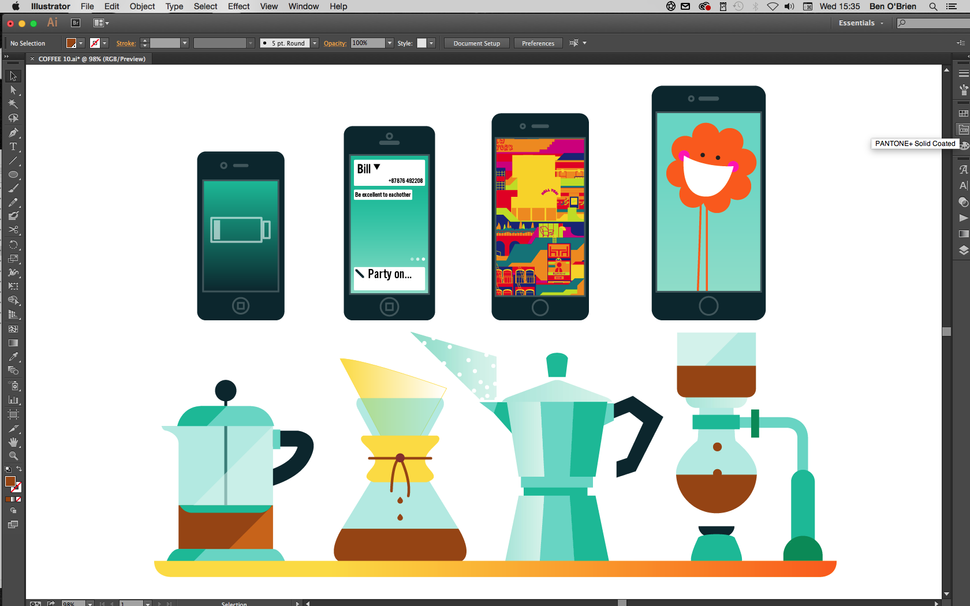Swap the fill and stroke colors

(x=20, y=470)
